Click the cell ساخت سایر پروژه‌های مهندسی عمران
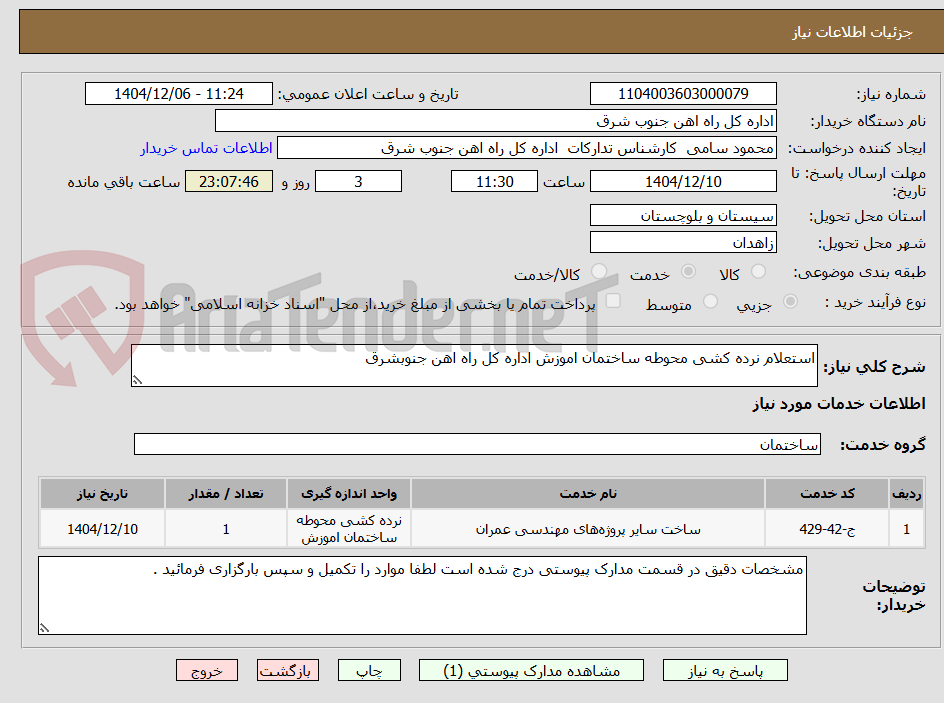This screenshot has width=944, height=703. coord(588,528)
